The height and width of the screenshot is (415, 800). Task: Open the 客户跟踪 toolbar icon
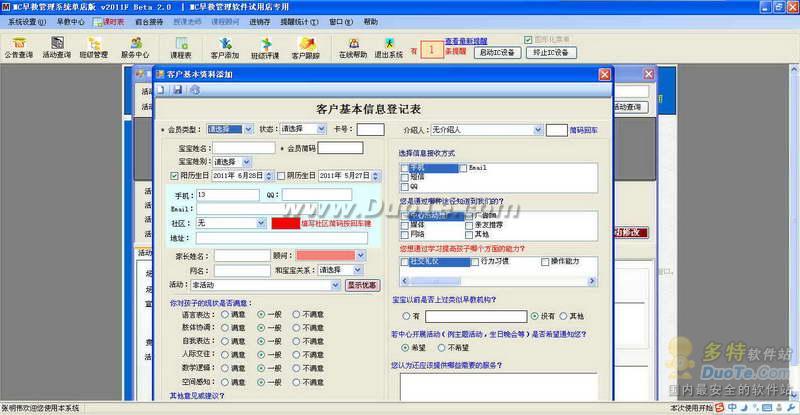(306, 47)
